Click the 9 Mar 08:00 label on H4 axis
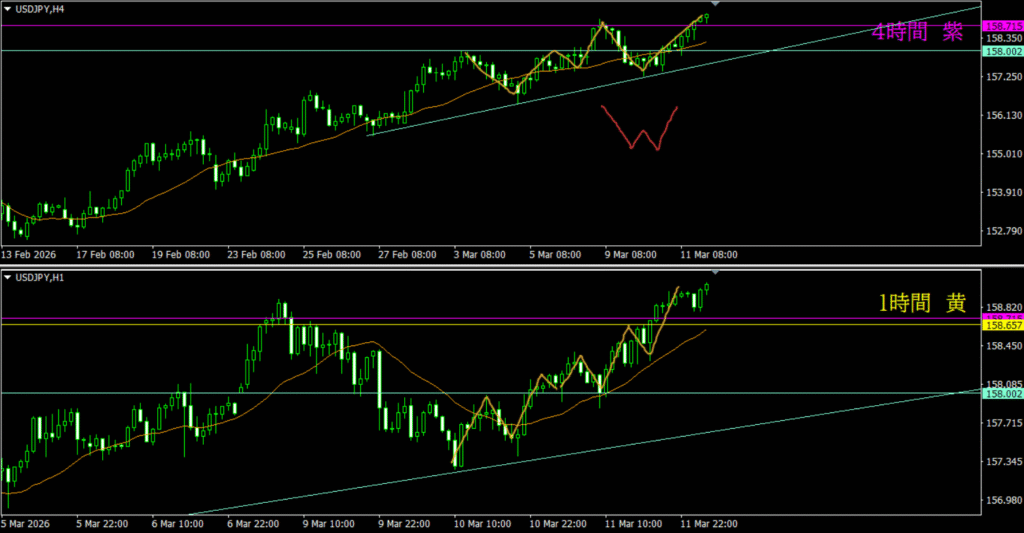Screen dimensions: 1024x533 click(629, 255)
